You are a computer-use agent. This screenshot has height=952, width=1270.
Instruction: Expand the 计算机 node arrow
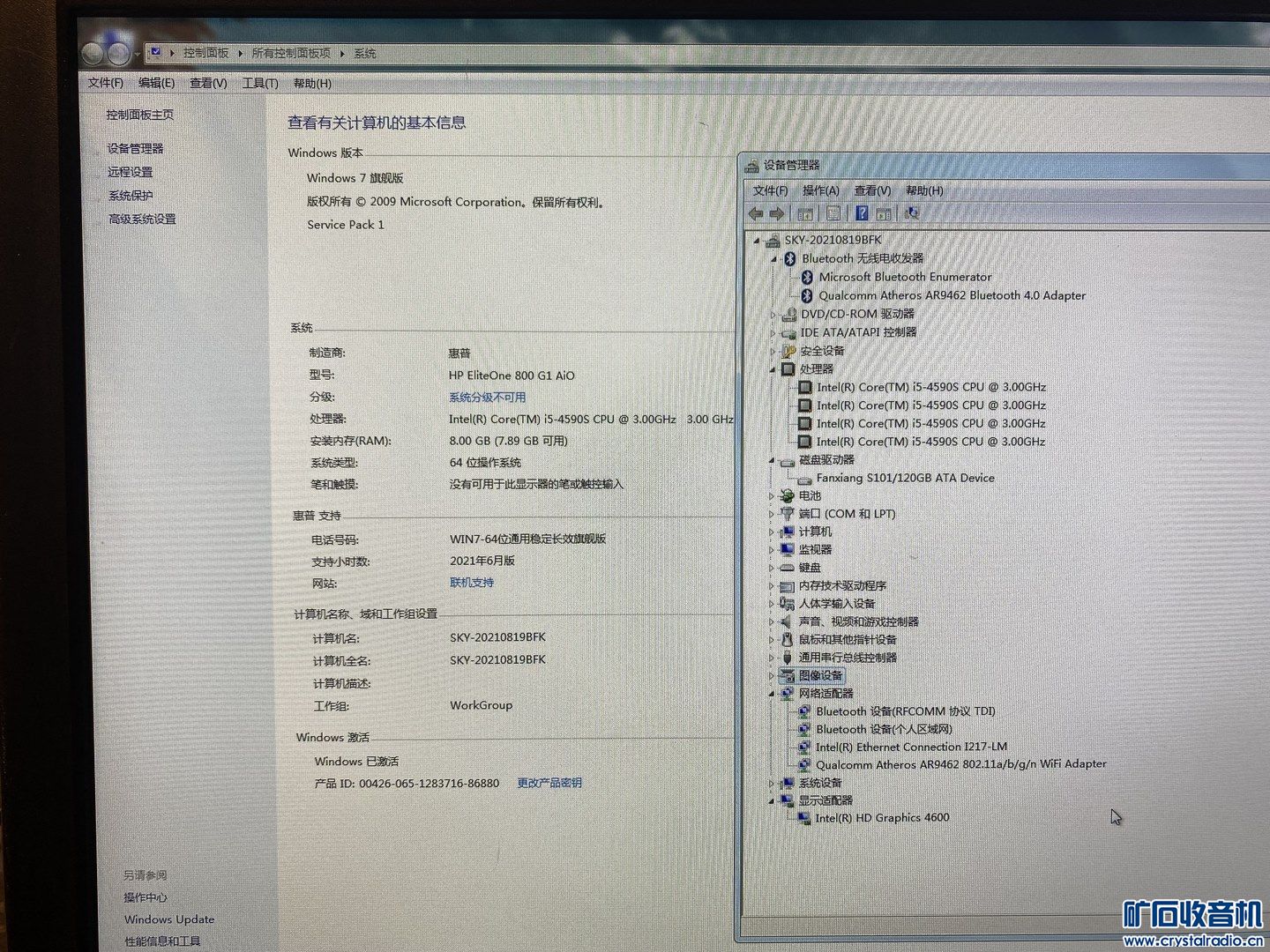(x=772, y=532)
